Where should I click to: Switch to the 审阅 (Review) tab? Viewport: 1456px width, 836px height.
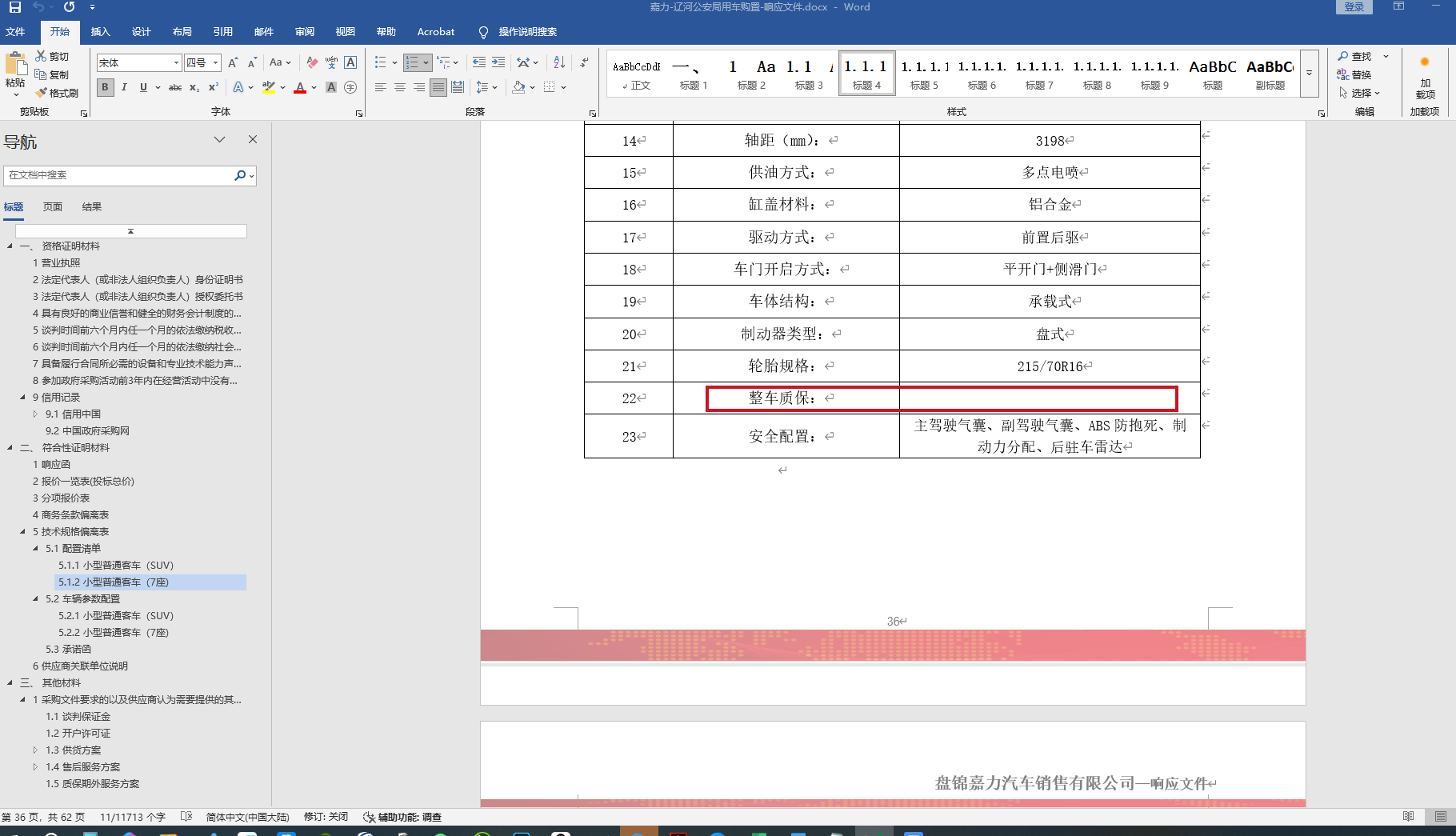305,32
